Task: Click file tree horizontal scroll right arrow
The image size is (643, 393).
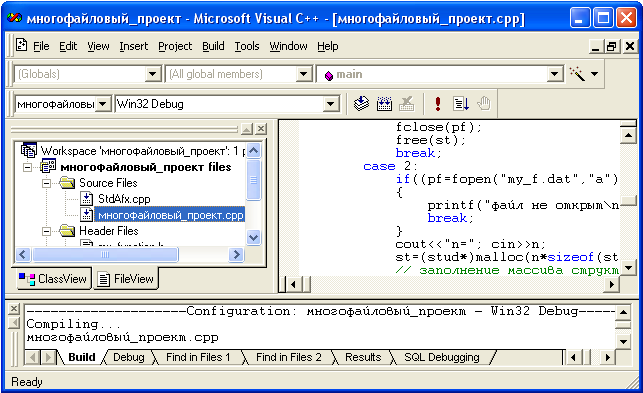Action: click(236, 254)
